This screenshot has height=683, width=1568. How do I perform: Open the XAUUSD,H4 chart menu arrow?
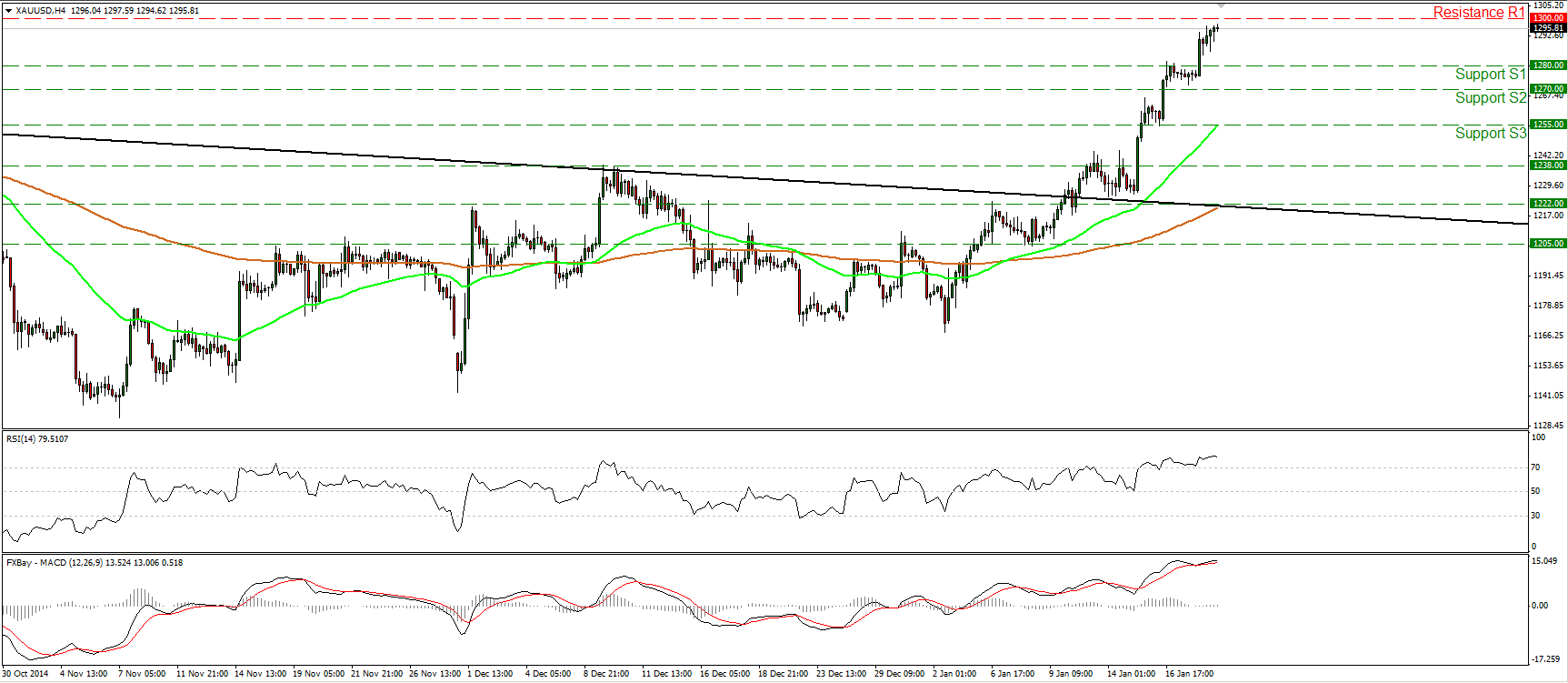point(8,11)
